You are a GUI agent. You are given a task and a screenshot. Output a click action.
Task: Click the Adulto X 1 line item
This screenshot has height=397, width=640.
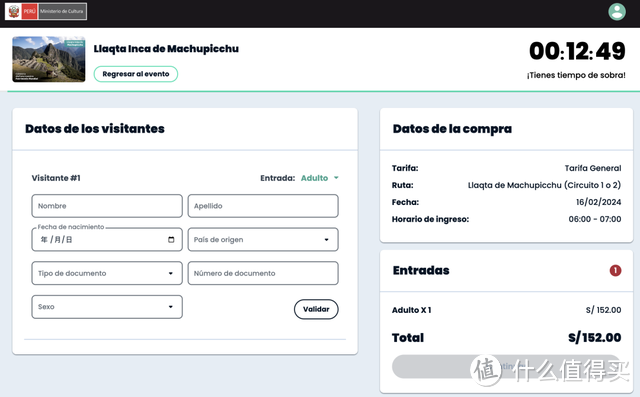(x=411, y=310)
